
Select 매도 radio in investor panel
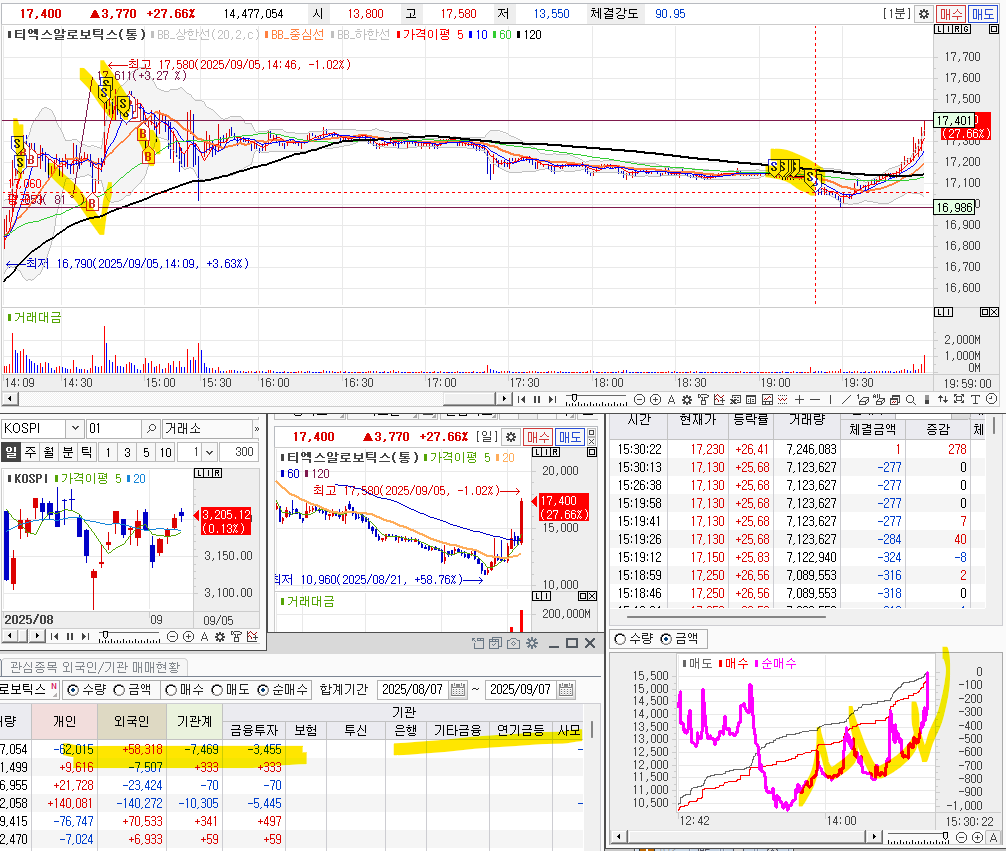[217, 691]
